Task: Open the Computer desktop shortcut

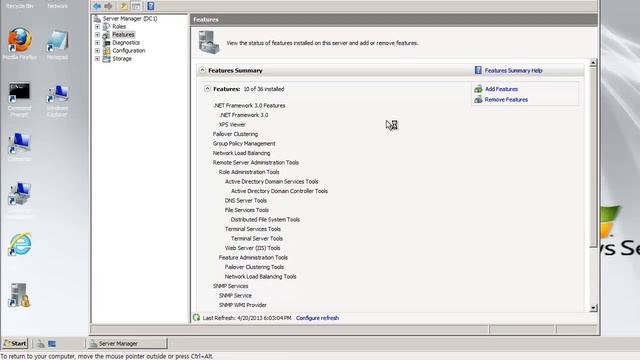Action: (x=19, y=143)
